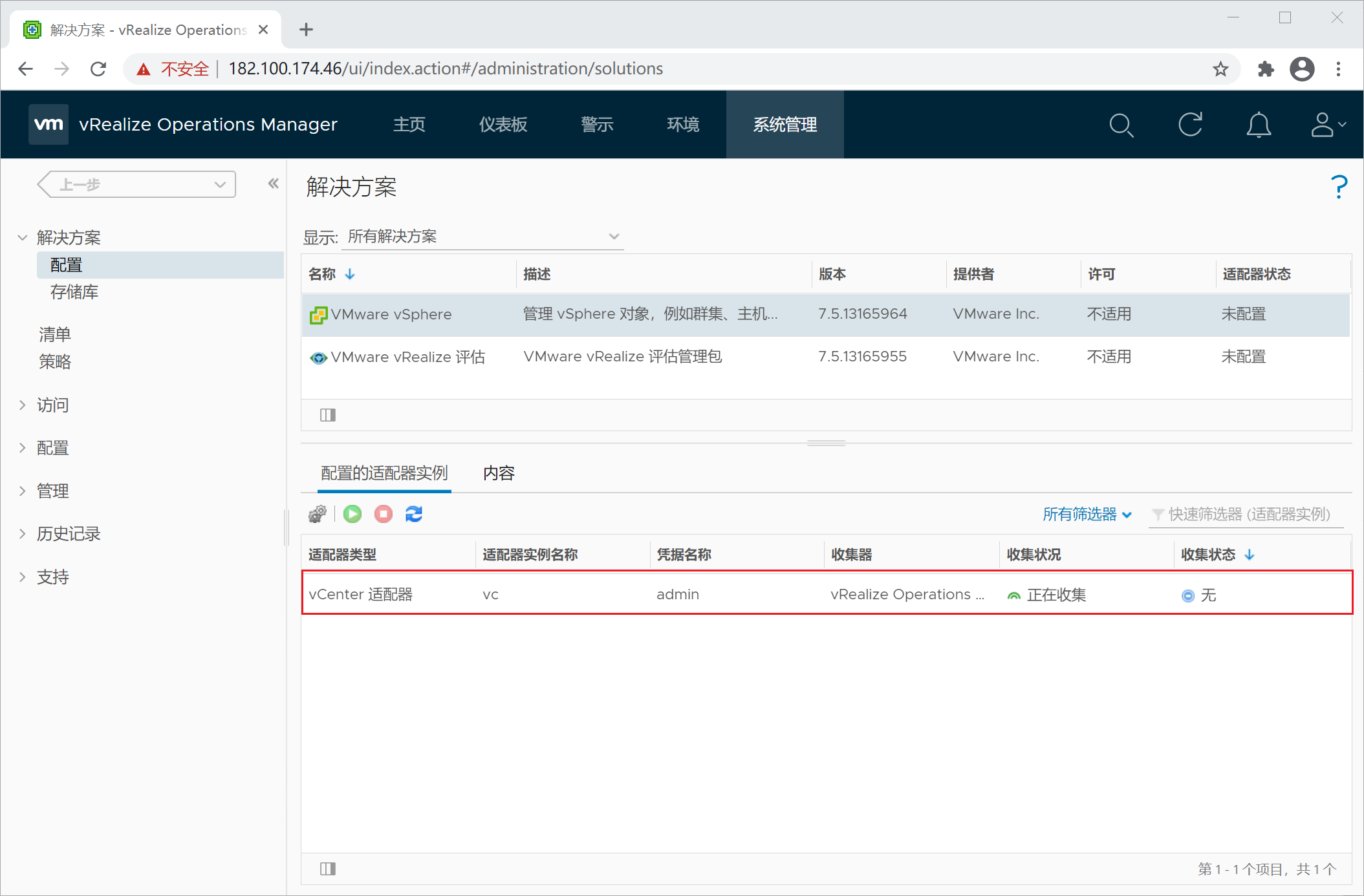Click the VMware vSphere solution icon
The width and height of the screenshot is (1364, 896).
(318, 315)
